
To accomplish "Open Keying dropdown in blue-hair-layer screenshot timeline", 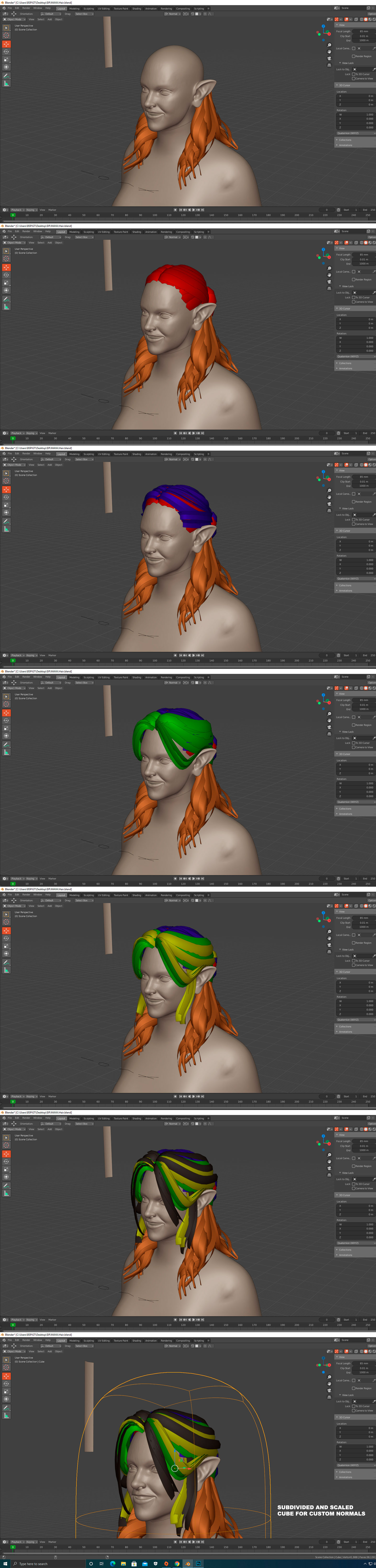I will (x=31, y=656).
